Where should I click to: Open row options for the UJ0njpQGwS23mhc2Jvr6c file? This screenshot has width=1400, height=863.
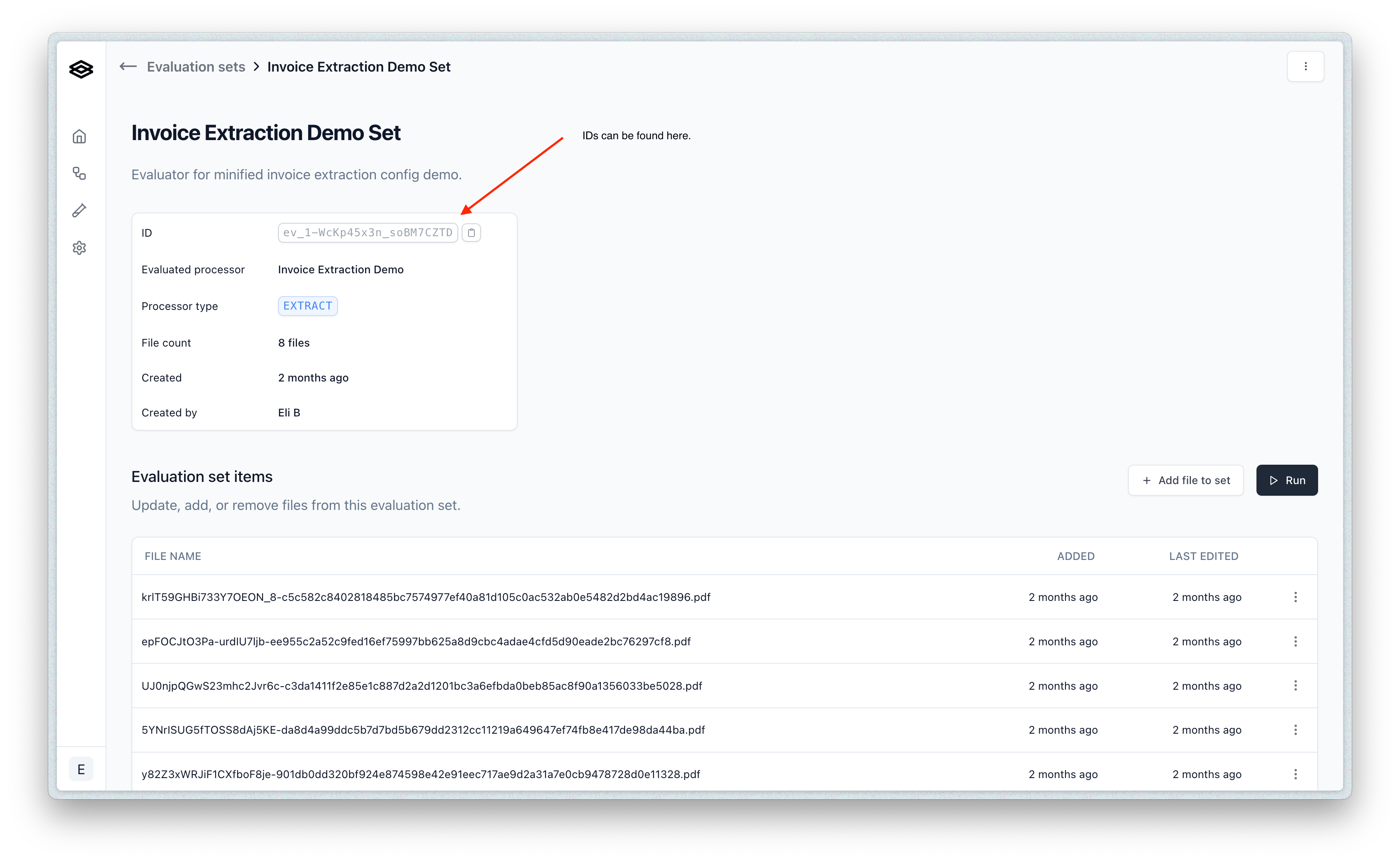click(x=1295, y=685)
